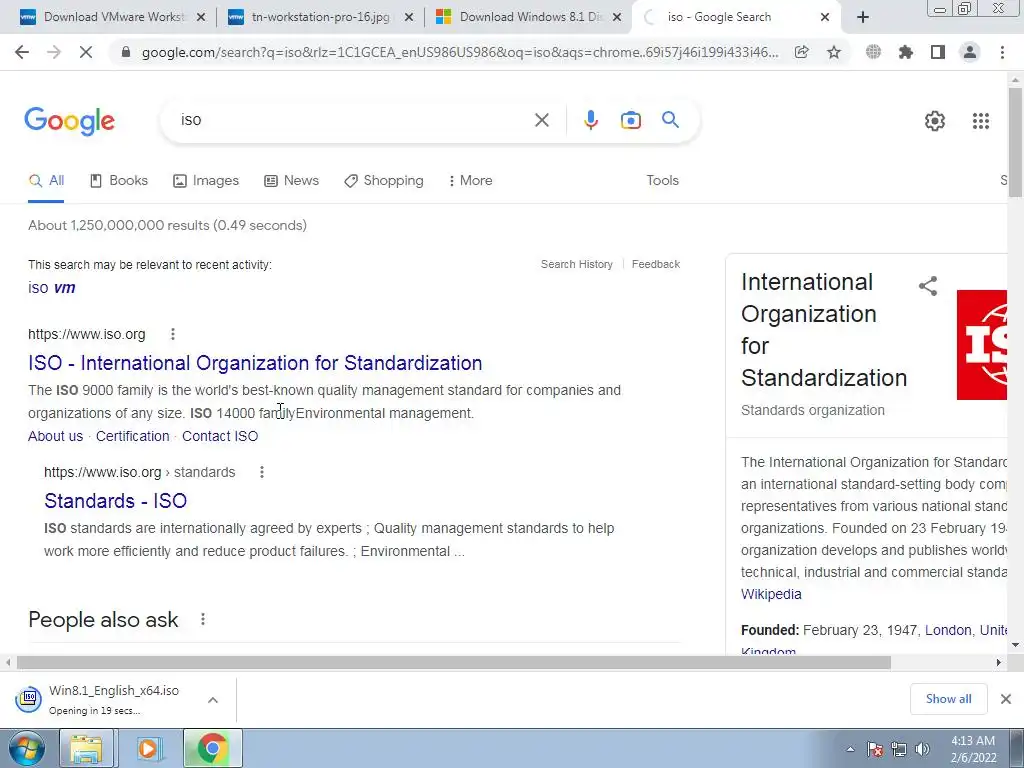Open options for iso.org standards result
Screen dimensions: 1024x768
(x=262, y=472)
